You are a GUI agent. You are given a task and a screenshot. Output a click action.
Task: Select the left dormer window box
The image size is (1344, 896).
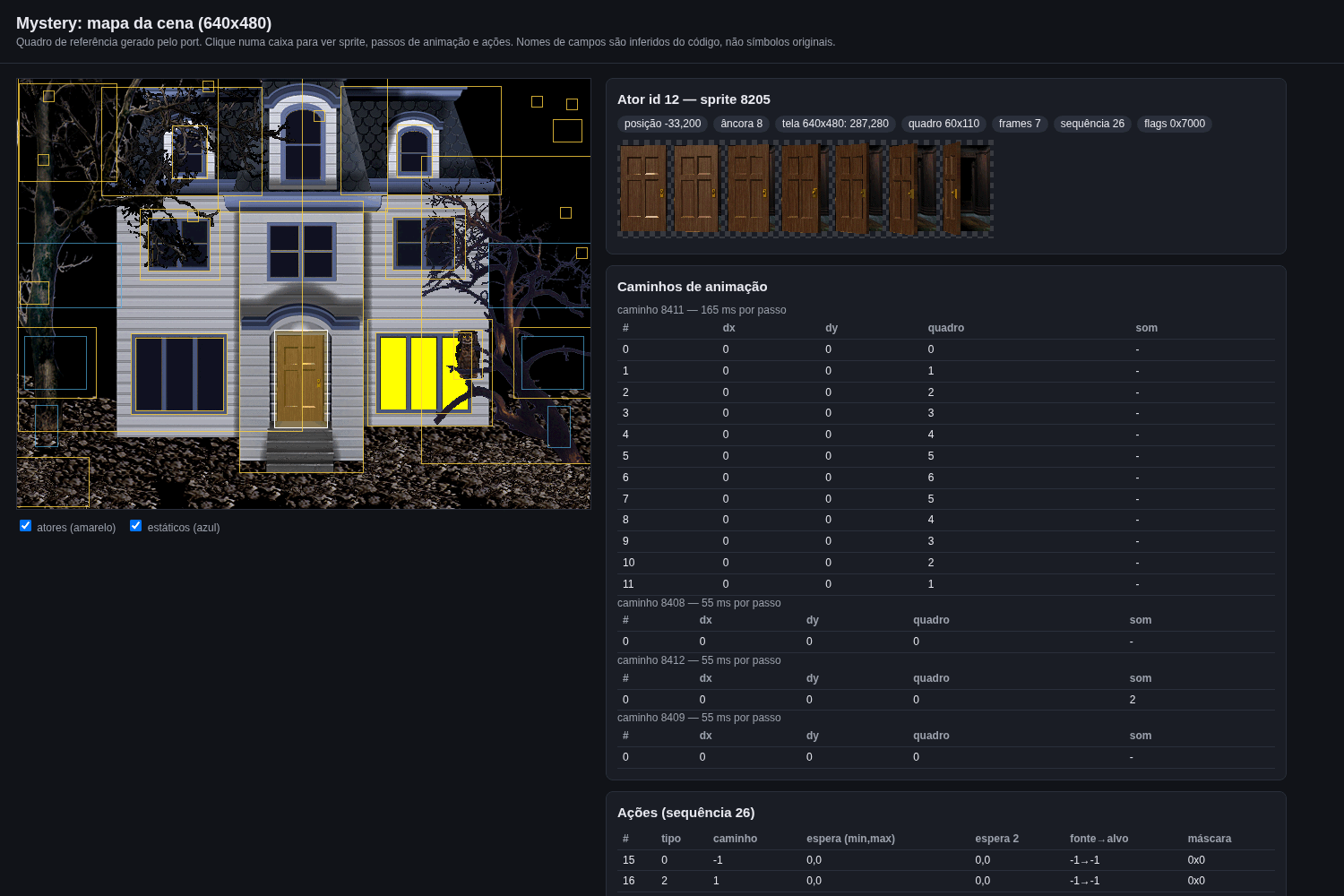189,151
